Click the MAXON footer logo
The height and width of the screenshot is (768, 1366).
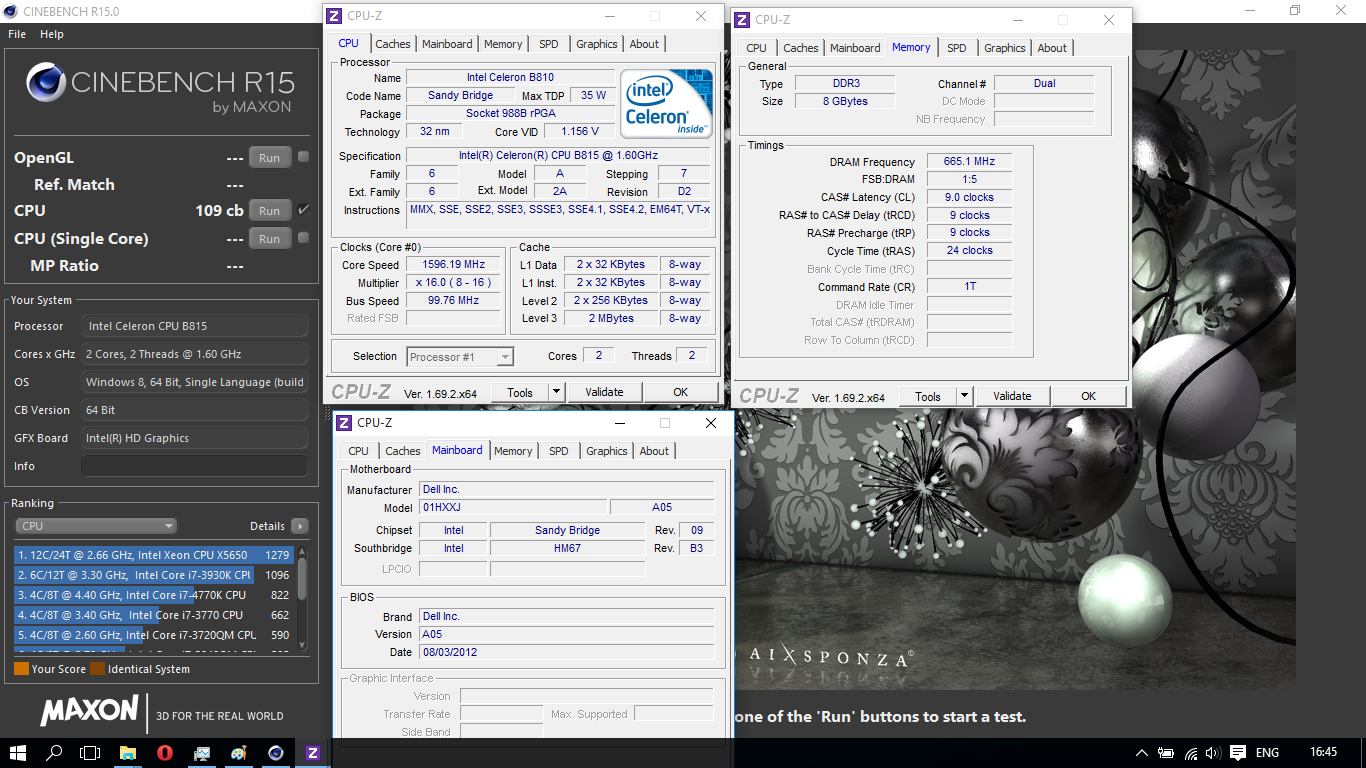[x=90, y=711]
